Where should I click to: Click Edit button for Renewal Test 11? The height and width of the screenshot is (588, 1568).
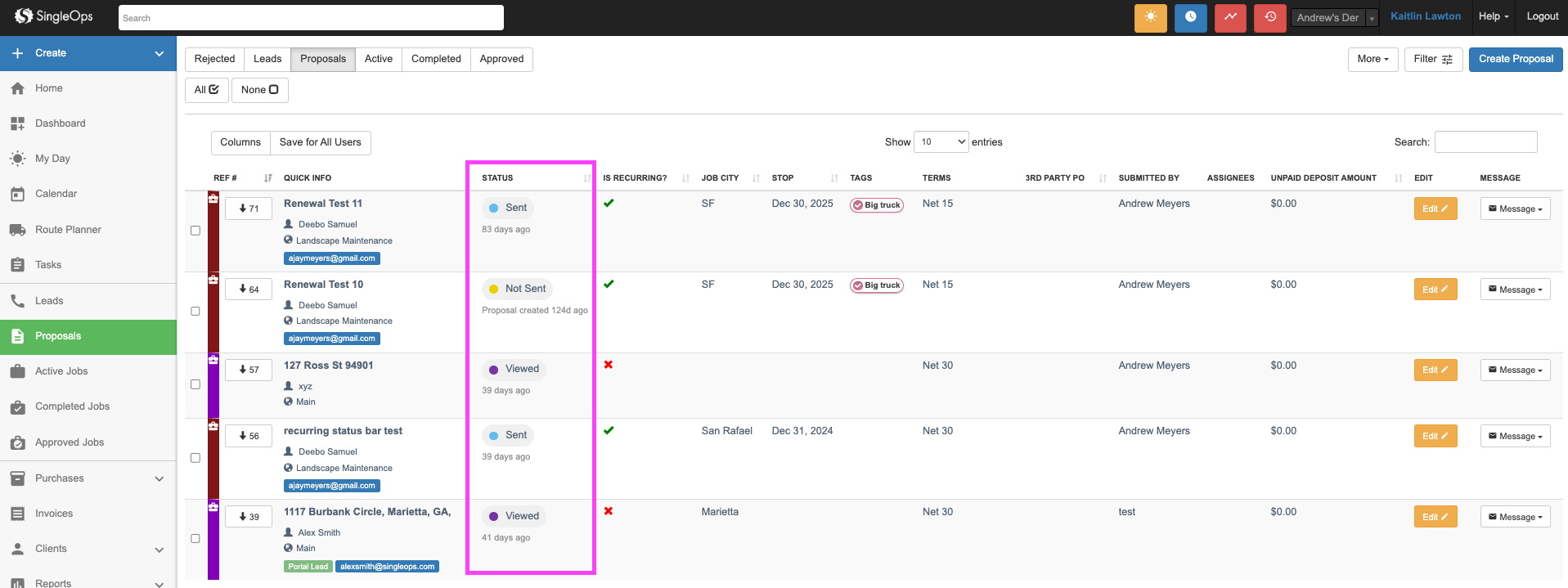[x=1435, y=209]
